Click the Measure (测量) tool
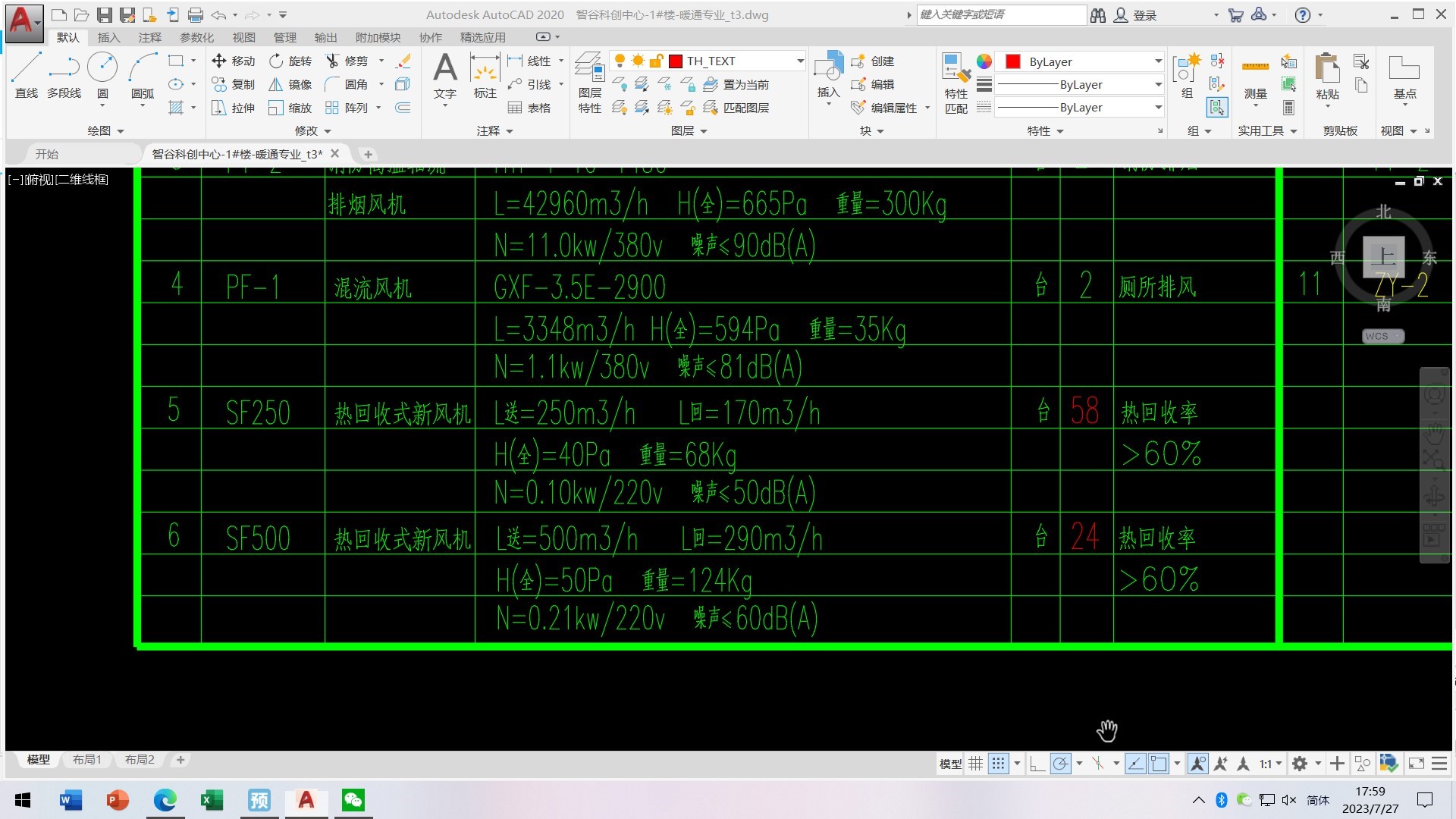Viewport: 1456px width, 819px height. click(x=1255, y=76)
